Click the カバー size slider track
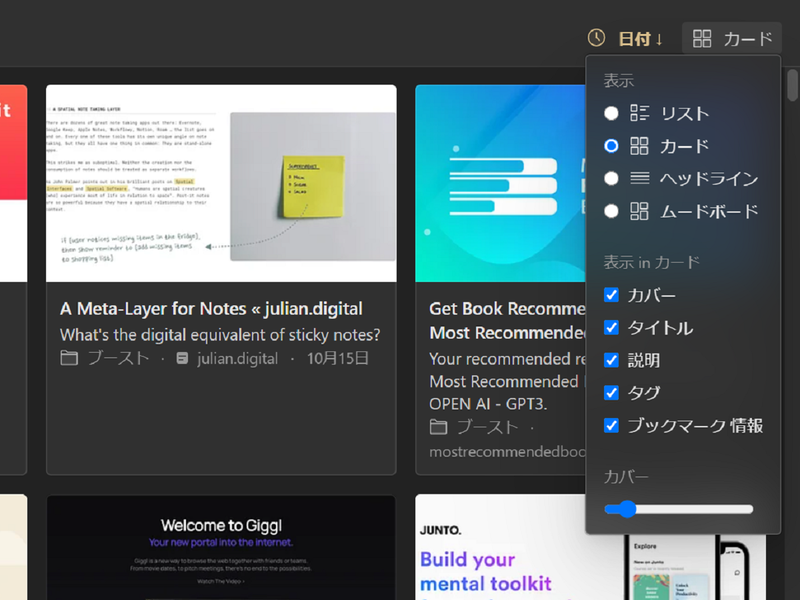Viewport: 800px width, 600px height. coord(690,509)
